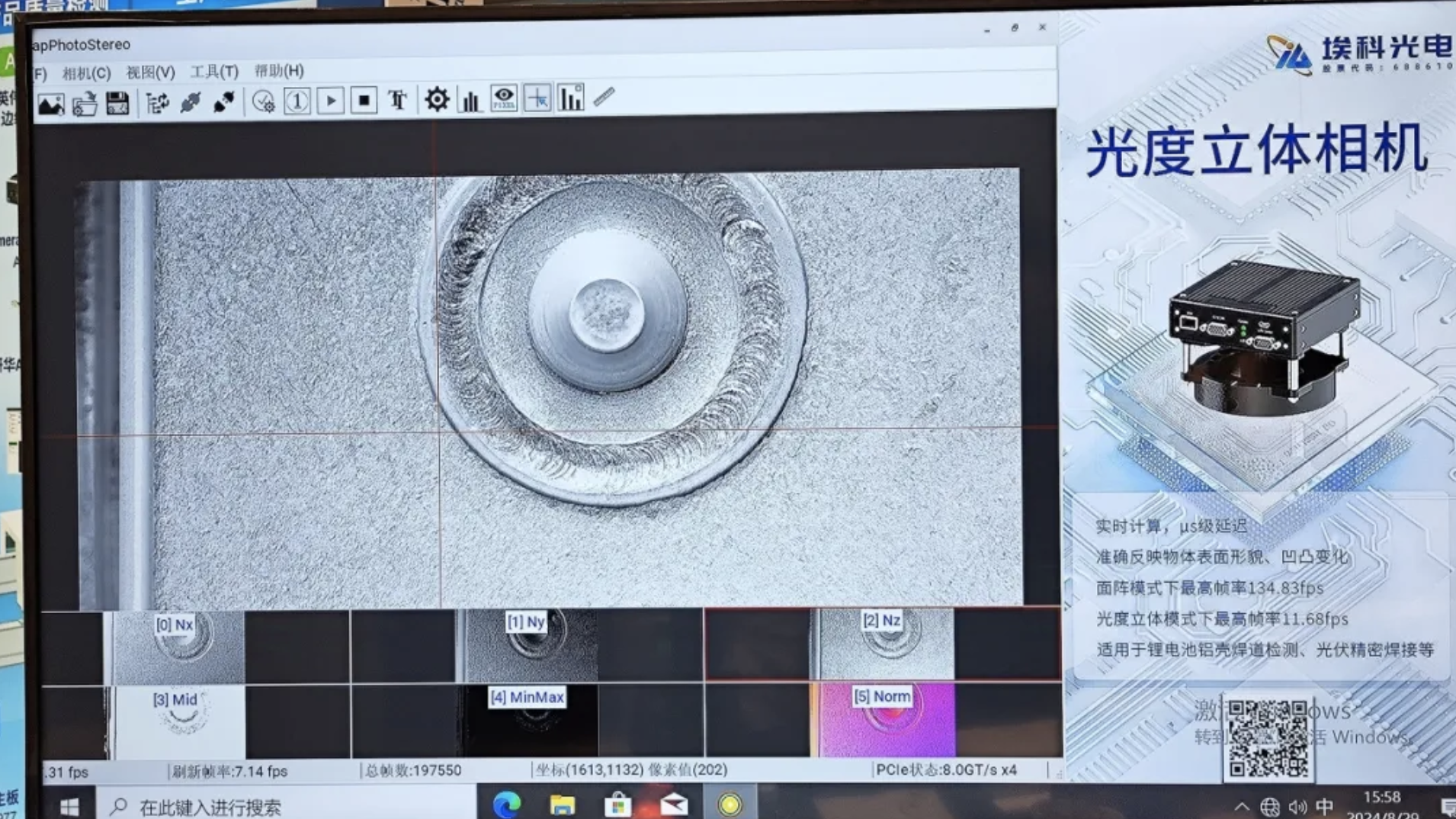Click the open image toolbar icon

(51, 104)
